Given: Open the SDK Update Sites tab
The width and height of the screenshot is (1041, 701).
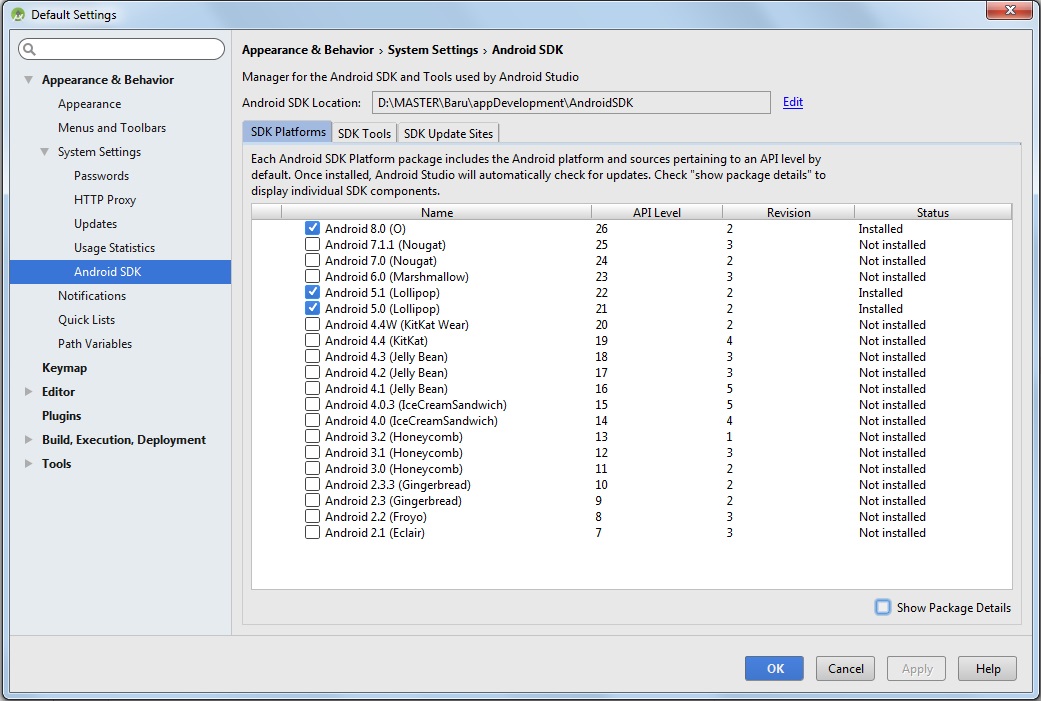Looking at the screenshot, I should (448, 133).
